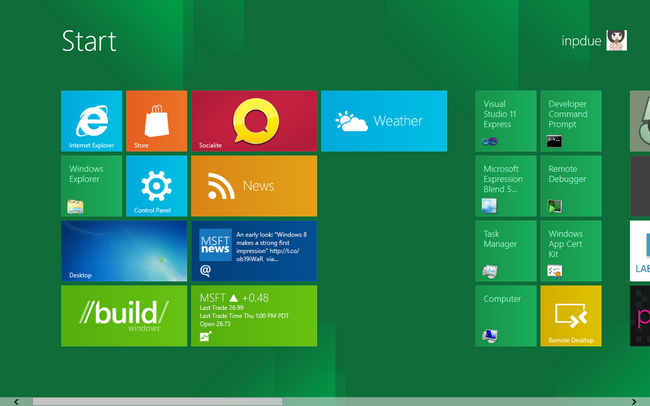This screenshot has width=650, height=406.
Task: Open the Computer tile
Action: pos(506,316)
